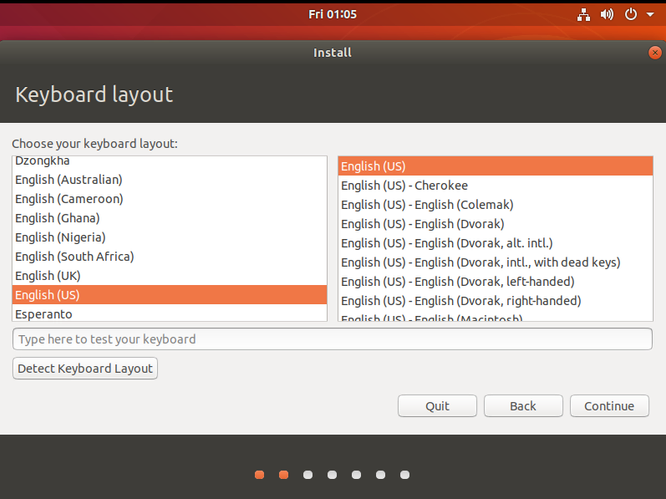
Task: Expand the system menu arrow
Action: pos(650,14)
